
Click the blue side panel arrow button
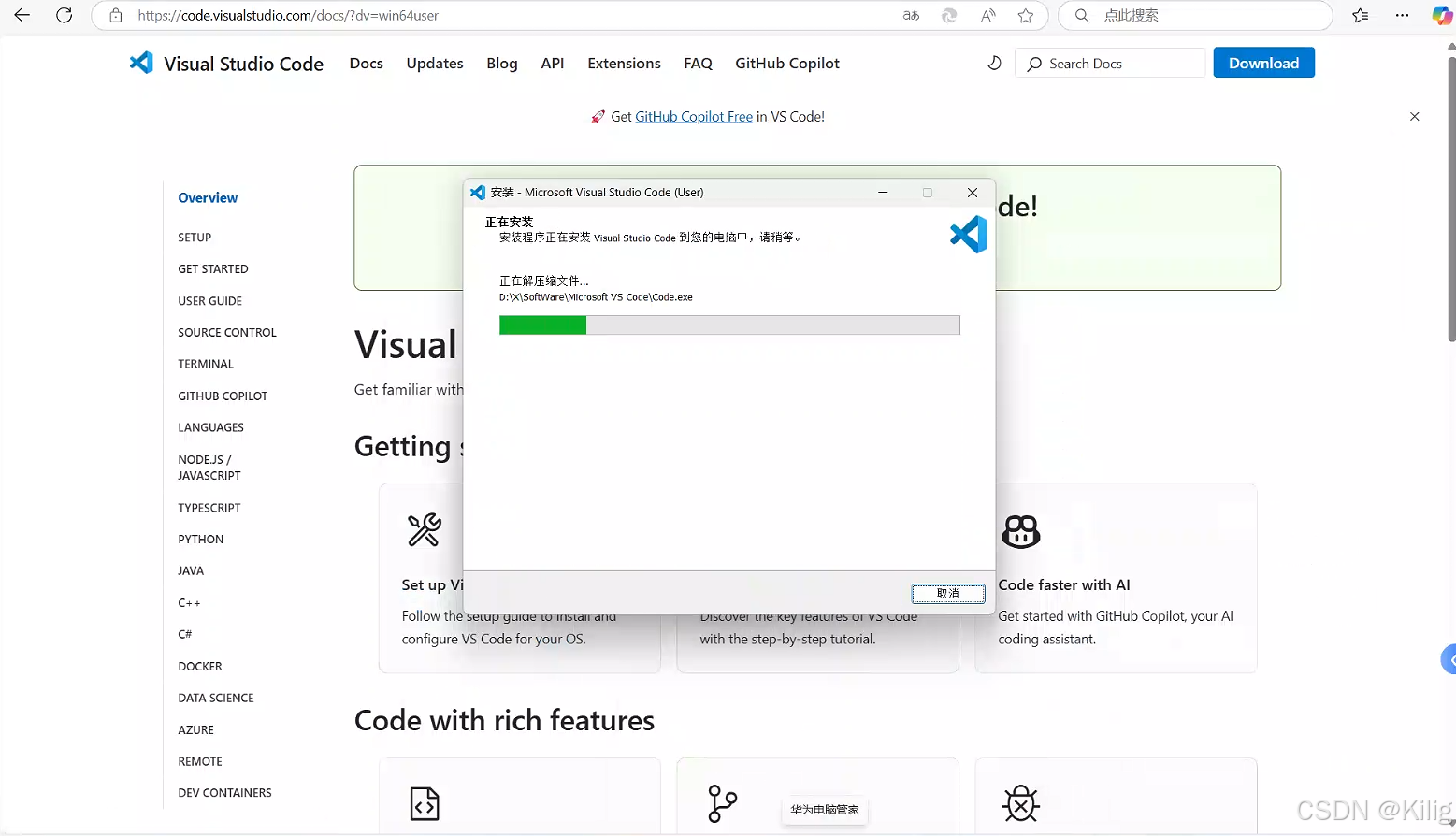pos(1449,658)
